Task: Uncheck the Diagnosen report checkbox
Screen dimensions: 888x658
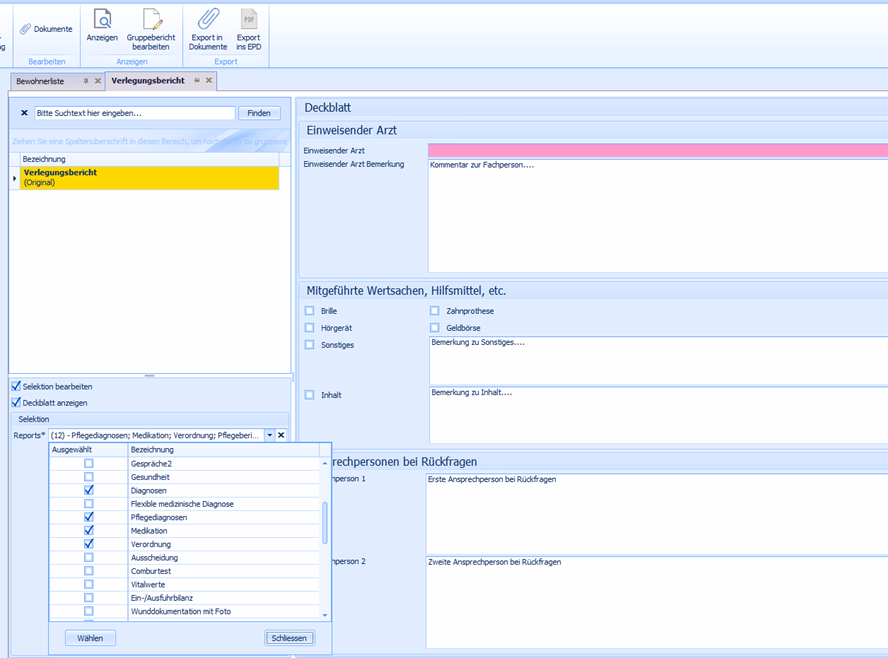Action: coord(89,491)
